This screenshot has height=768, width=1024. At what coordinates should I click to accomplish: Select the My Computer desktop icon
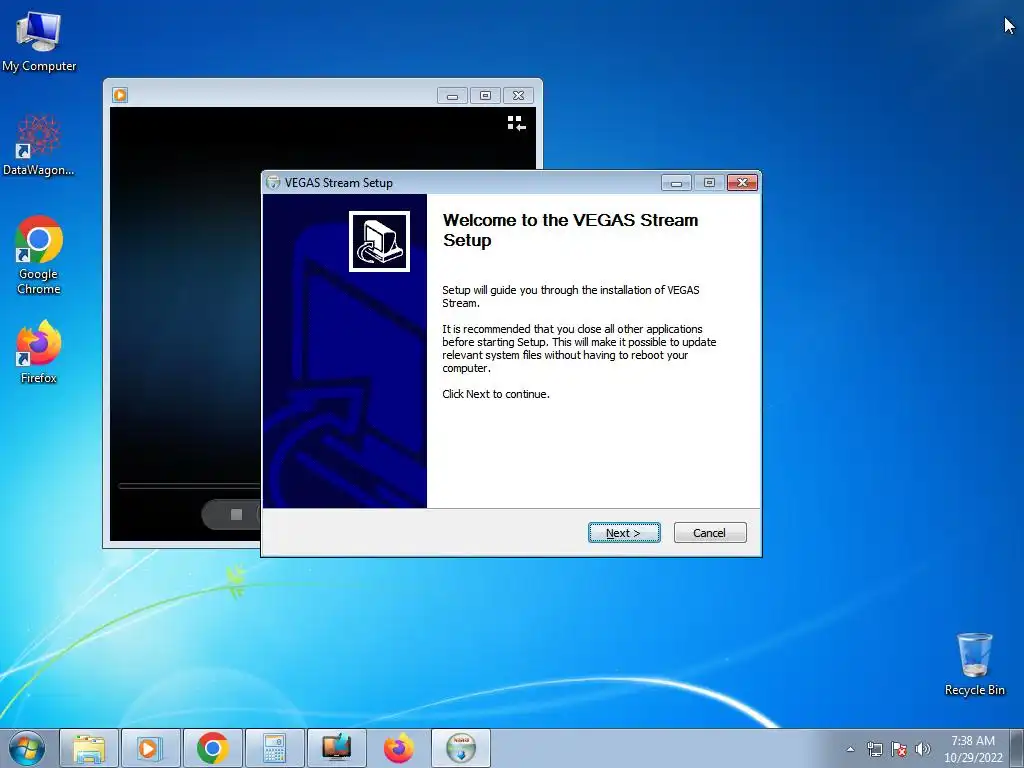pyautogui.click(x=39, y=42)
